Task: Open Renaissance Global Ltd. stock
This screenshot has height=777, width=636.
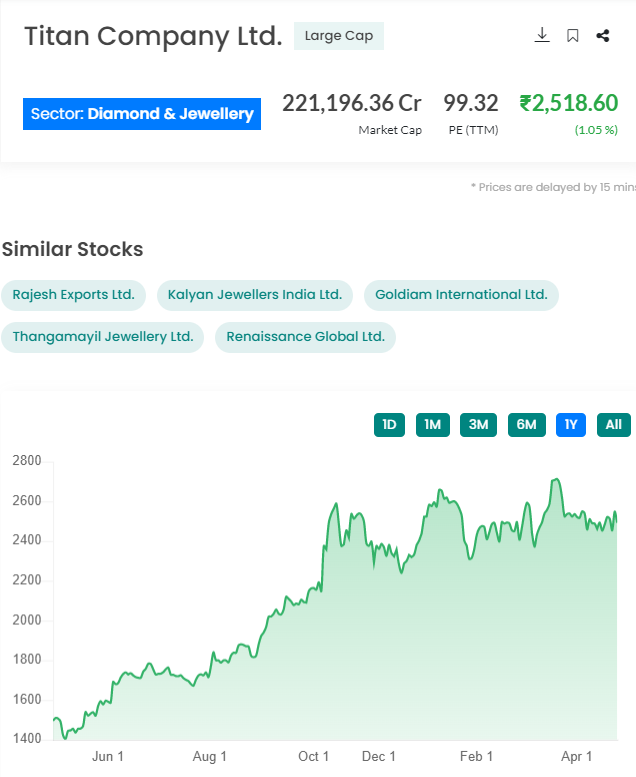Action: pos(305,337)
